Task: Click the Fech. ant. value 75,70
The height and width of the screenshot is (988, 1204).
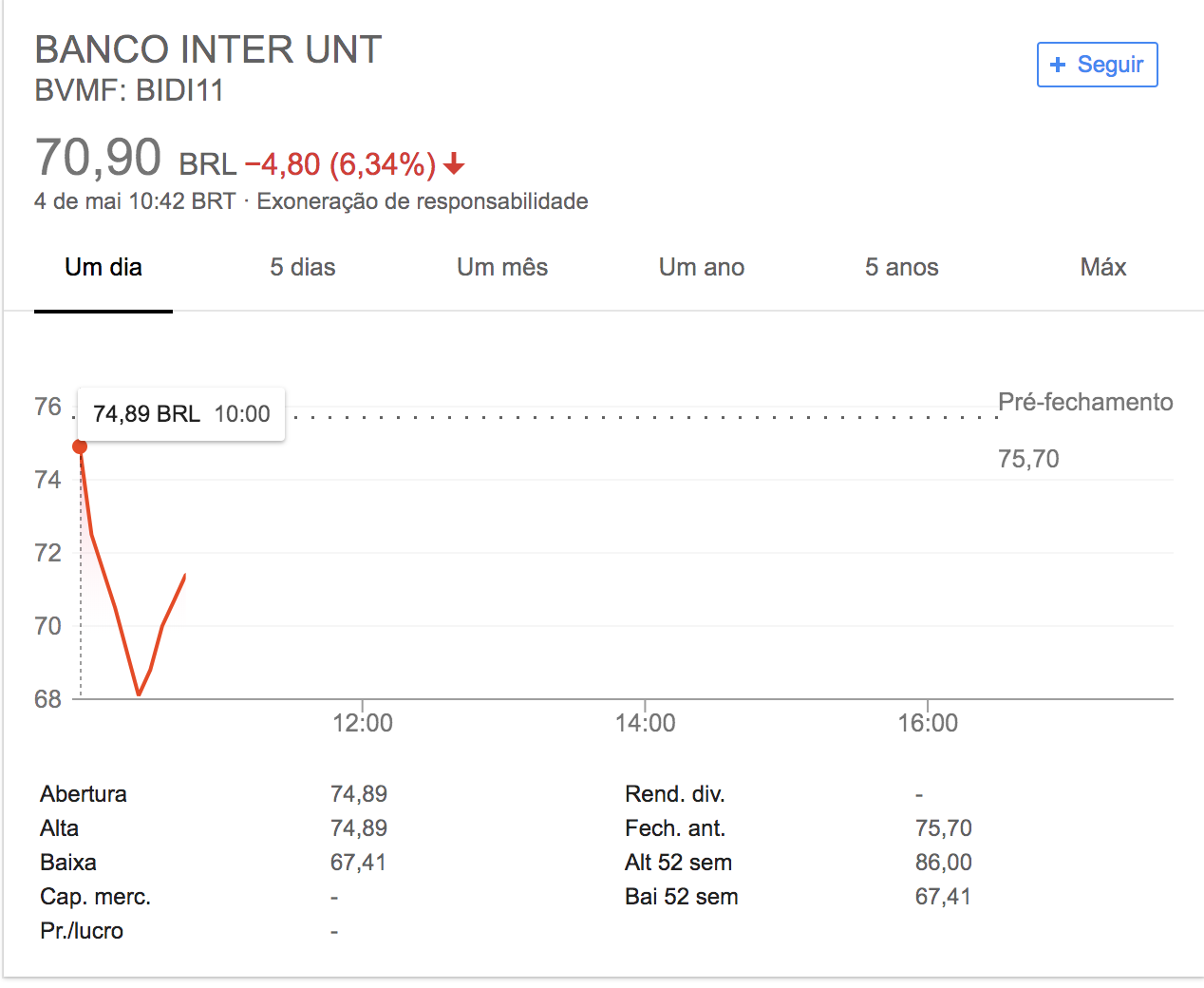Action: [x=944, y=828]
